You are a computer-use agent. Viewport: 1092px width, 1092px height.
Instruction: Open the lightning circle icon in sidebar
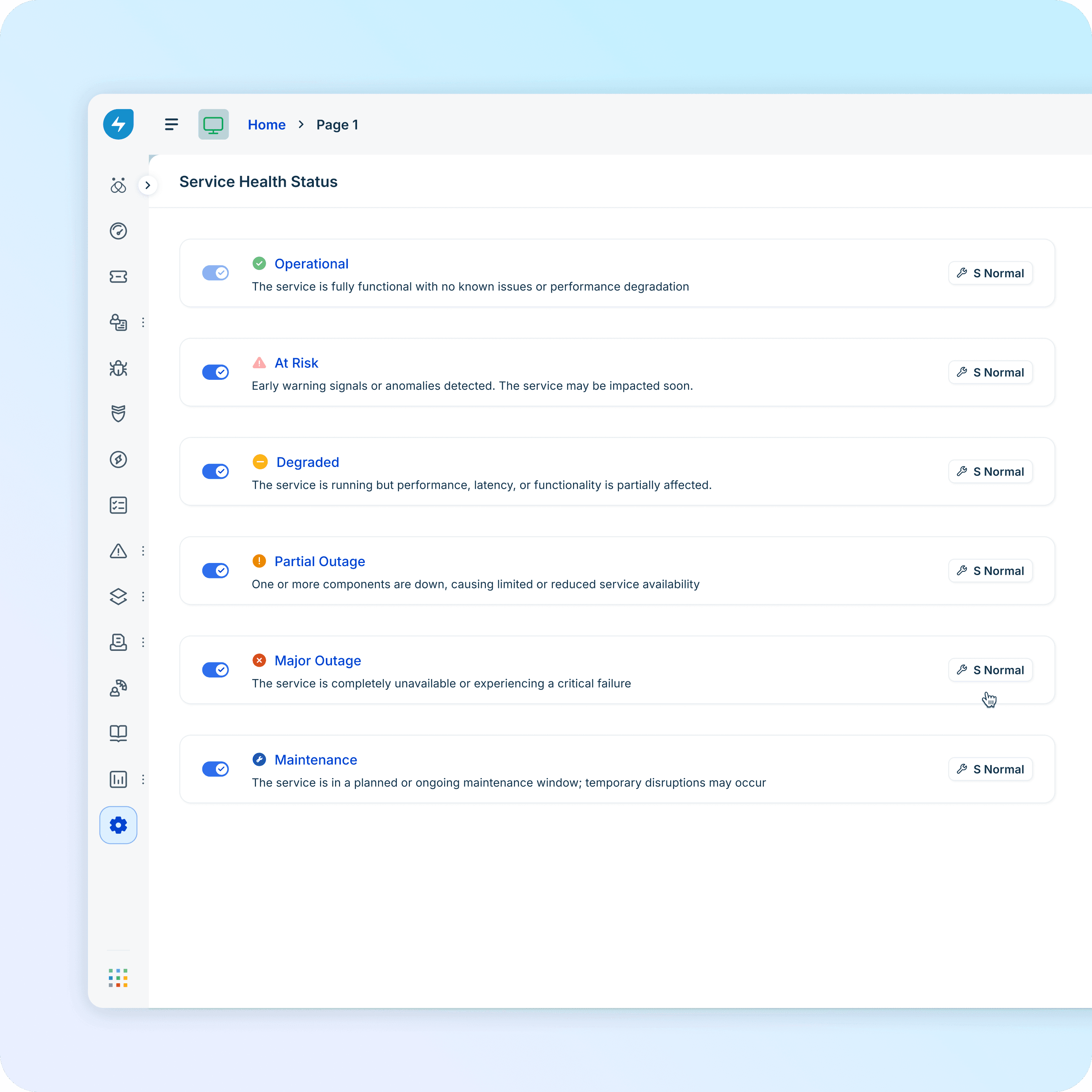click(x=118, y=460)
